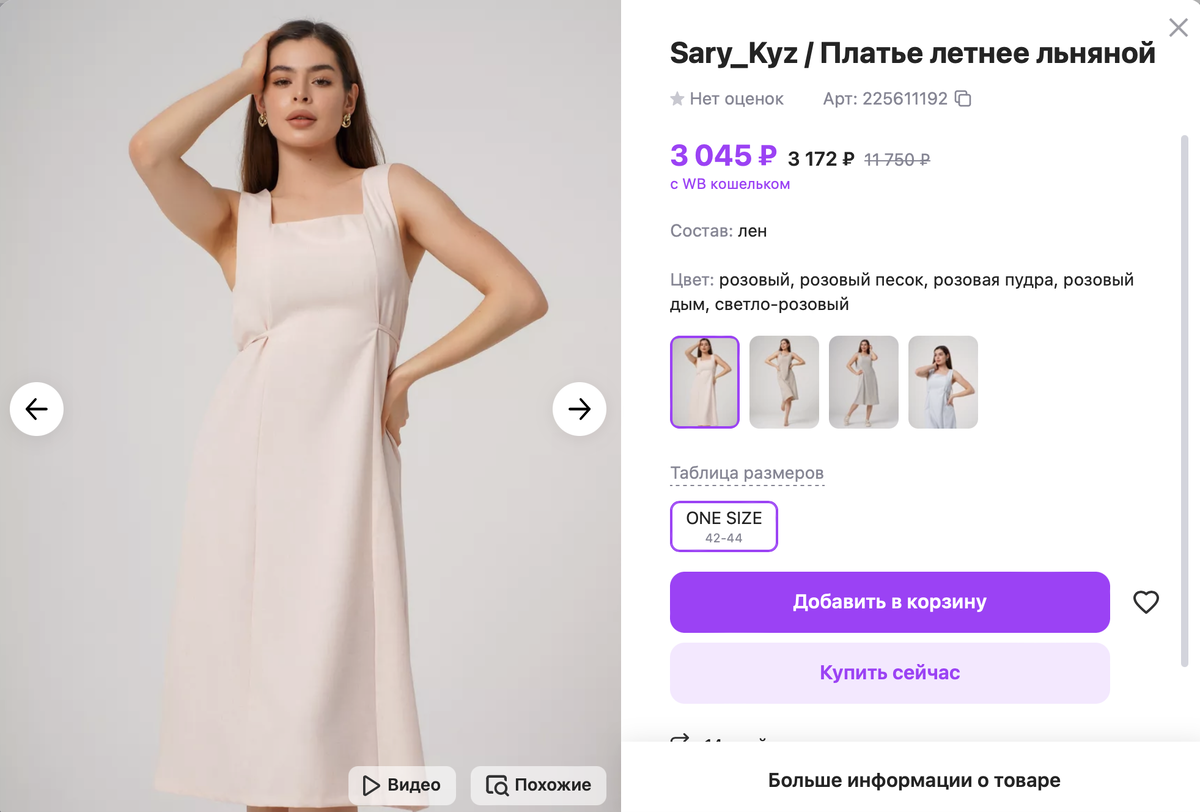Go to the previous product photo
The height and width of the screenshot is (812, 1200).
[x=37, y=409]
